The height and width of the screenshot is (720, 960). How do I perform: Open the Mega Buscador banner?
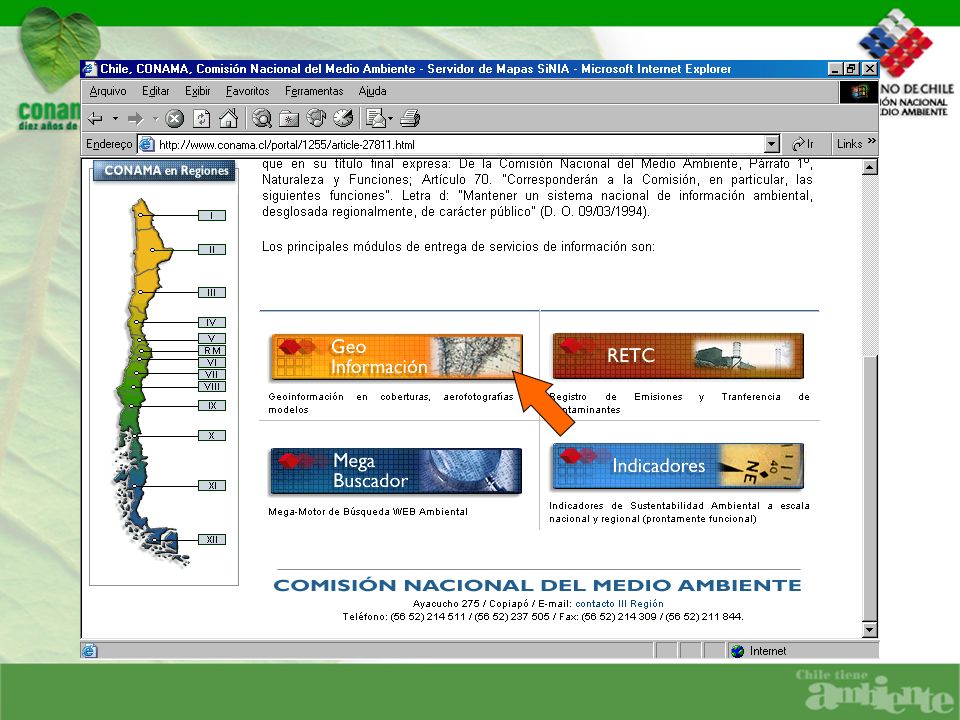(396, 471)
